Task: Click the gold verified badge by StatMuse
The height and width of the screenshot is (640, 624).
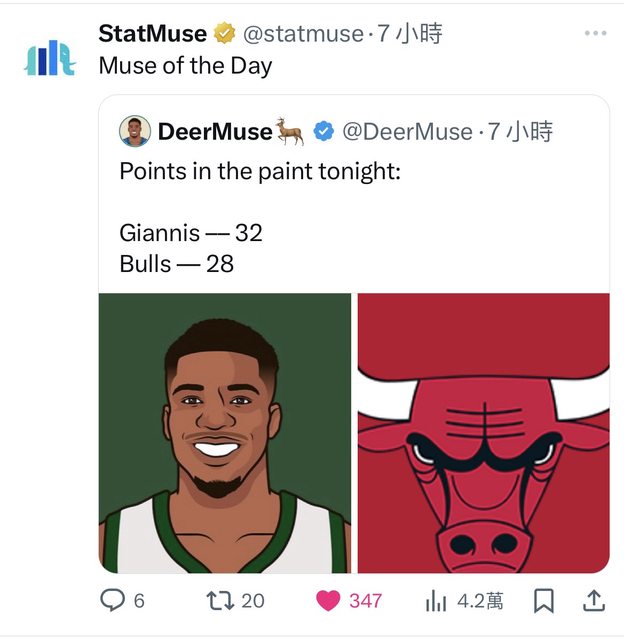Action: click(225, 33)
